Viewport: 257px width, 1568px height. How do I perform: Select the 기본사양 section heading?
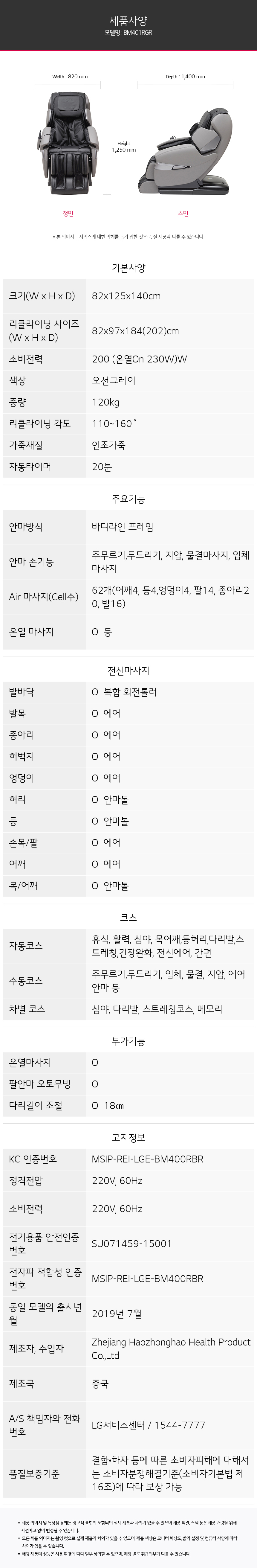point(128,268)
